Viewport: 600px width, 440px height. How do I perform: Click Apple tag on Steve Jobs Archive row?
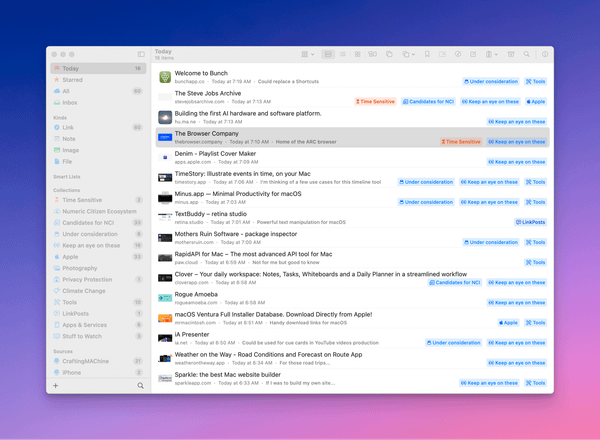click(x=536, y=102)
